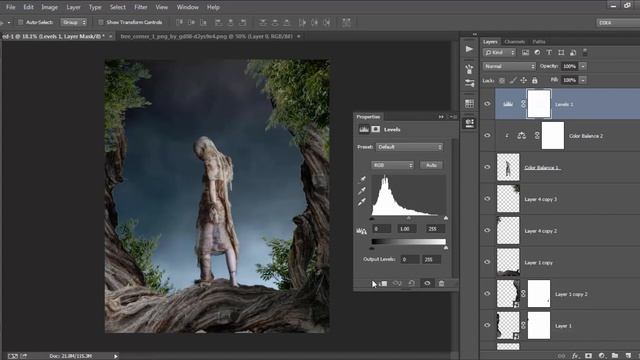Hide the Layer 1 copy 2 layer

(487, 293)
